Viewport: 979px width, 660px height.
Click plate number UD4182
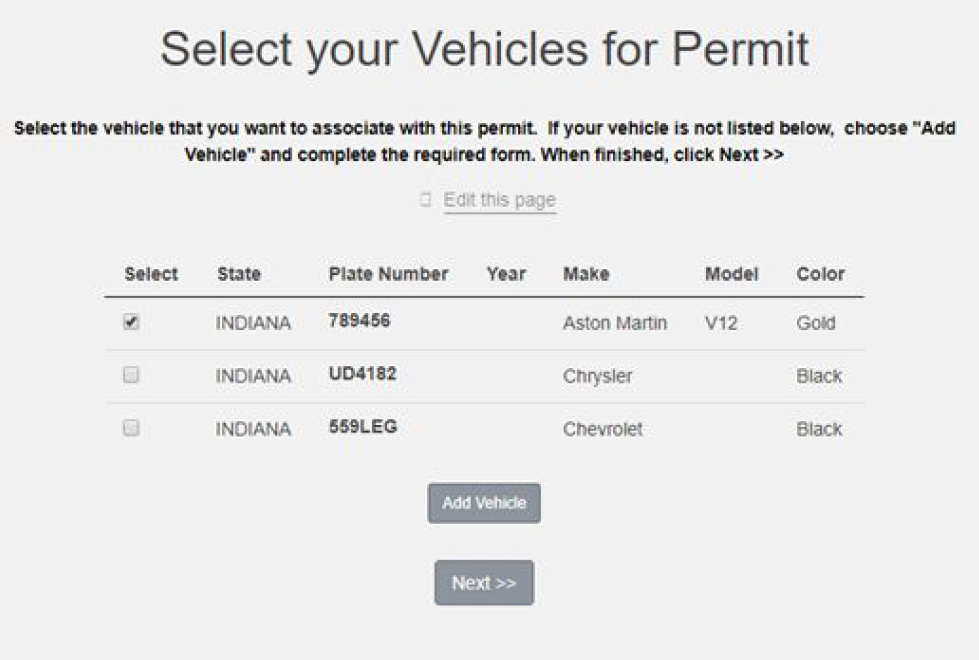point(362,374)
